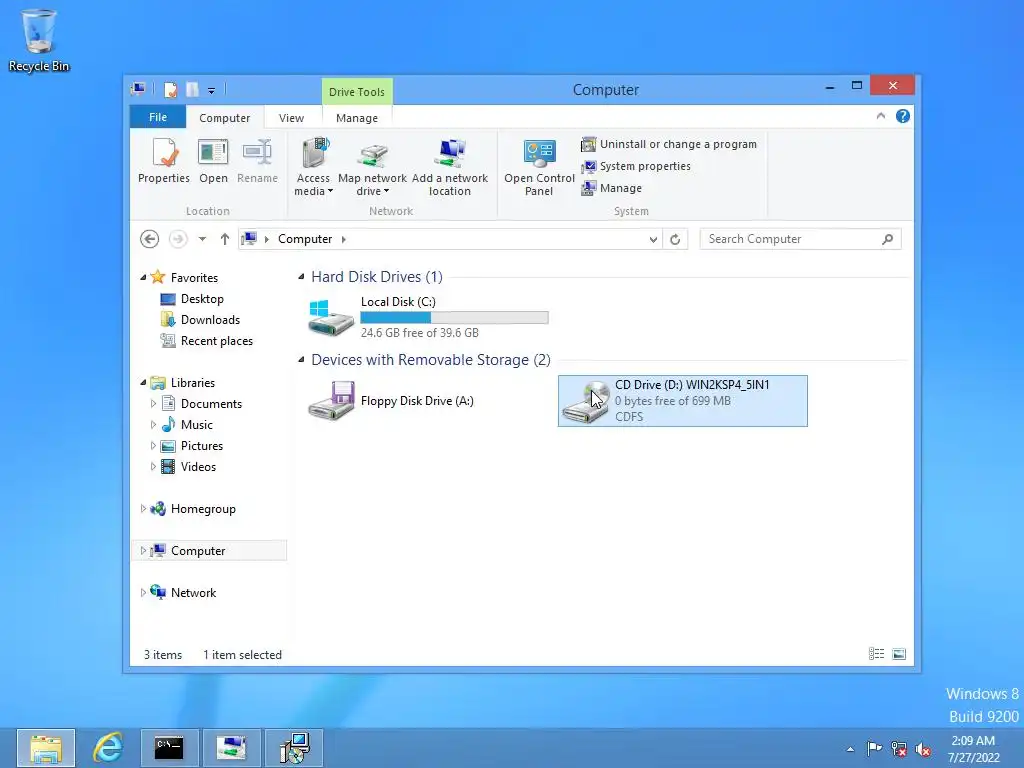Select Network in the navigation pane

point(193,592)
